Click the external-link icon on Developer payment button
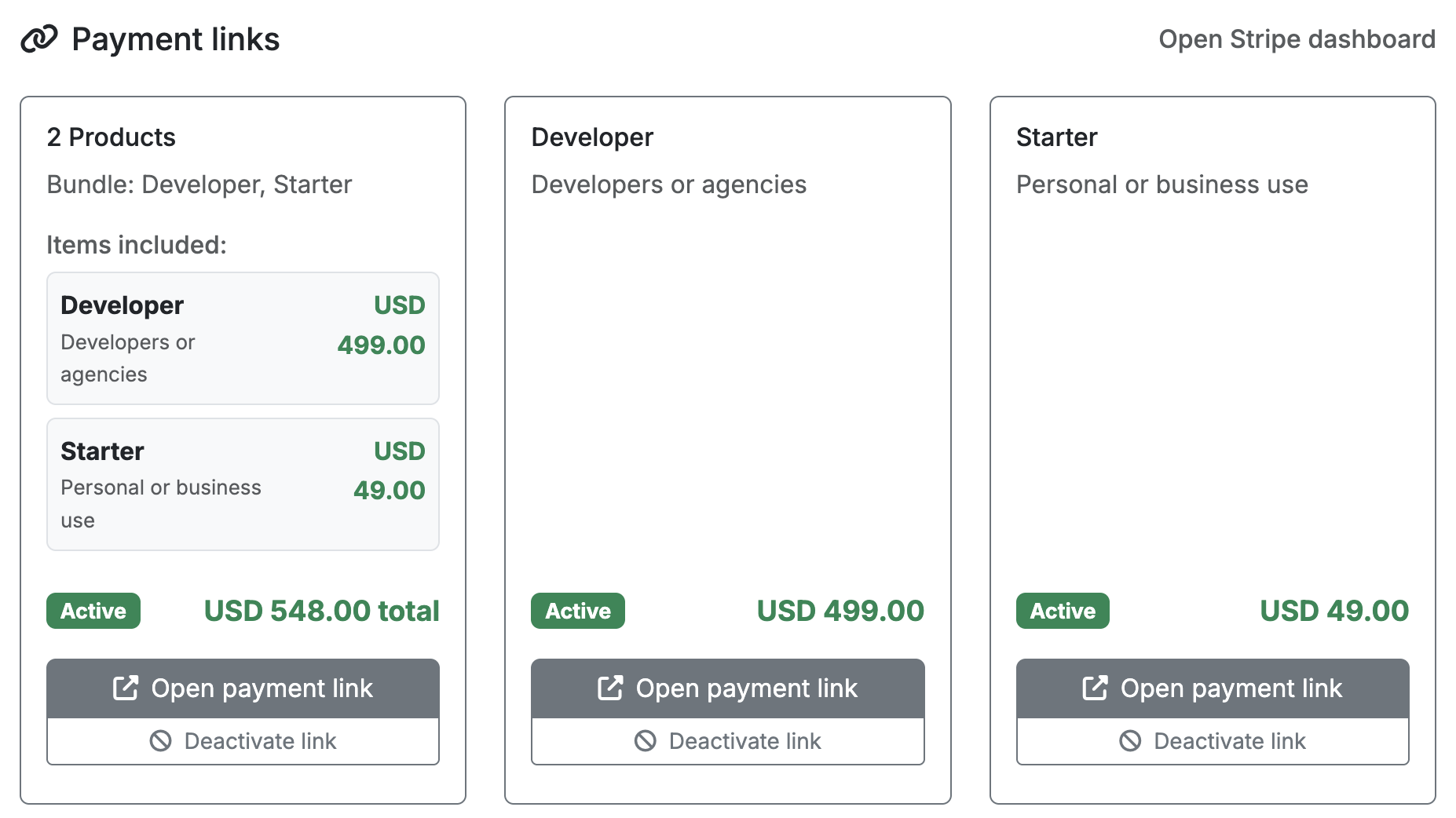The height and width of the screenshot is (818, 1456). coord(610,688)
